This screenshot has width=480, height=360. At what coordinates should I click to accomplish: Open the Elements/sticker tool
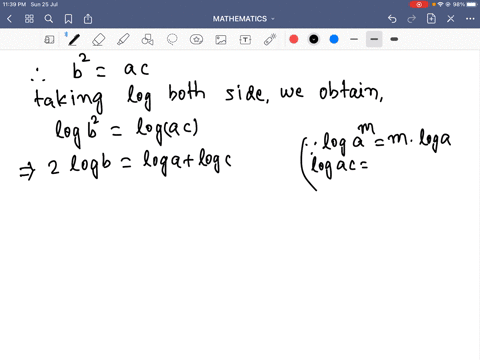coord(196,40)
